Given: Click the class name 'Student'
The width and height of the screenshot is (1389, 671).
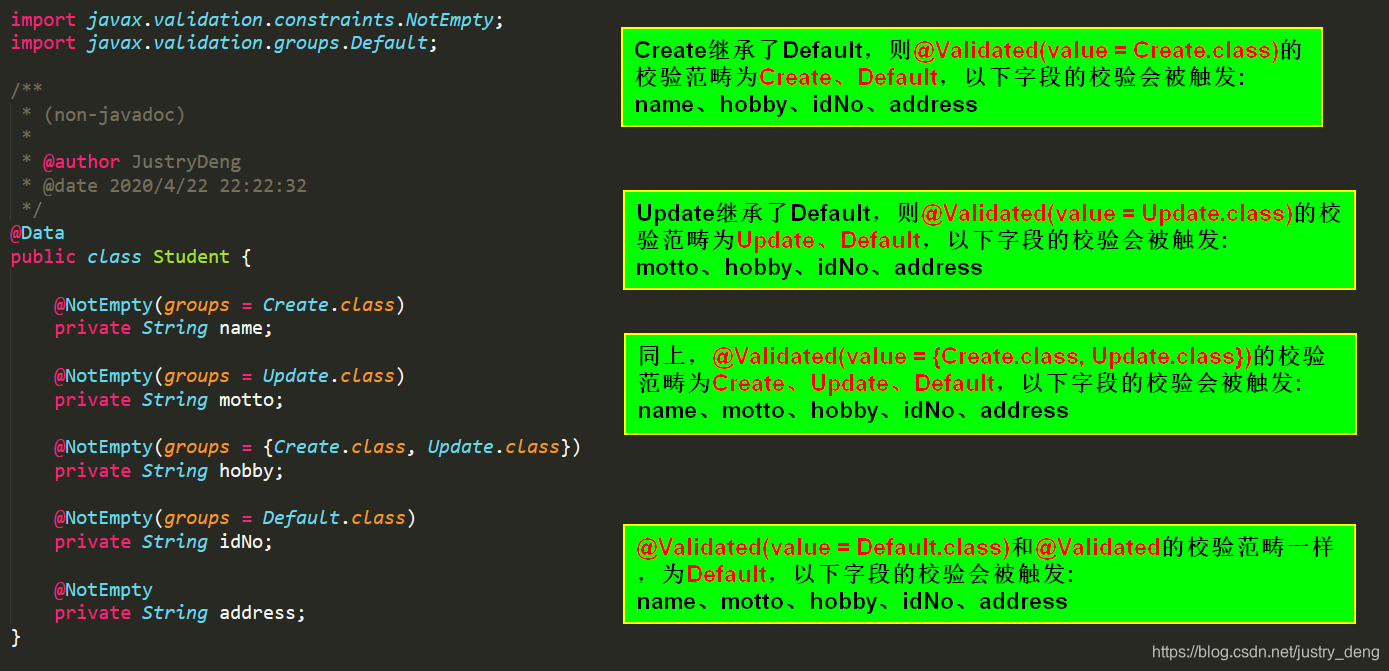Looking at the screenshot, I should 191,257.
